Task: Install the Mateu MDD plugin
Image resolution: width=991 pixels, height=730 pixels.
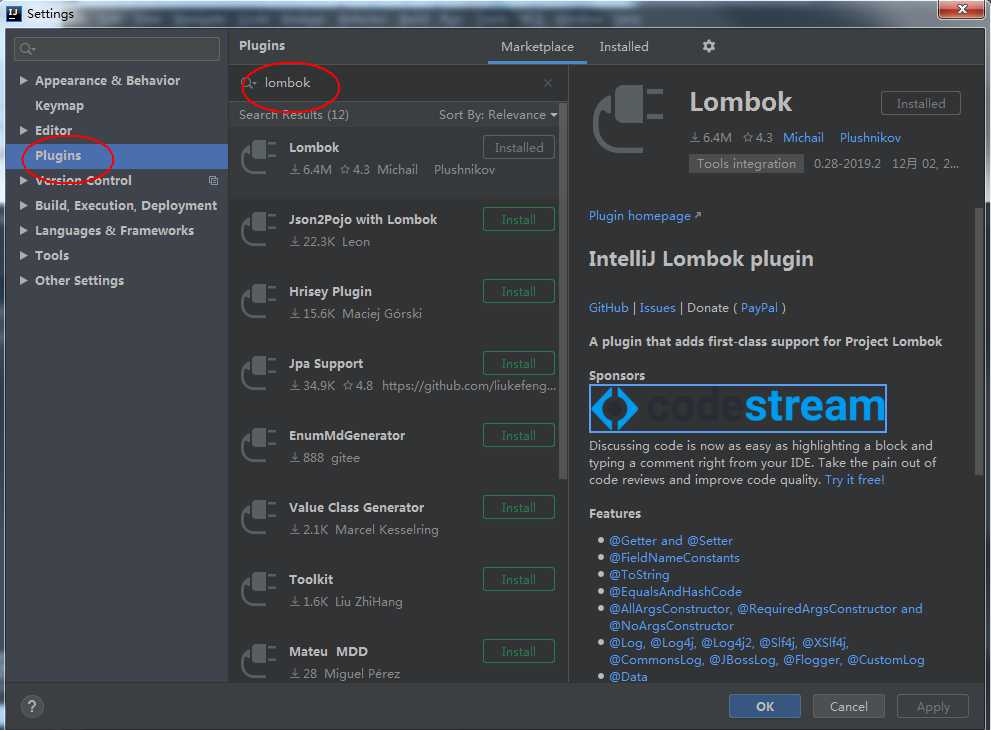Action: (x=519, y=652)
